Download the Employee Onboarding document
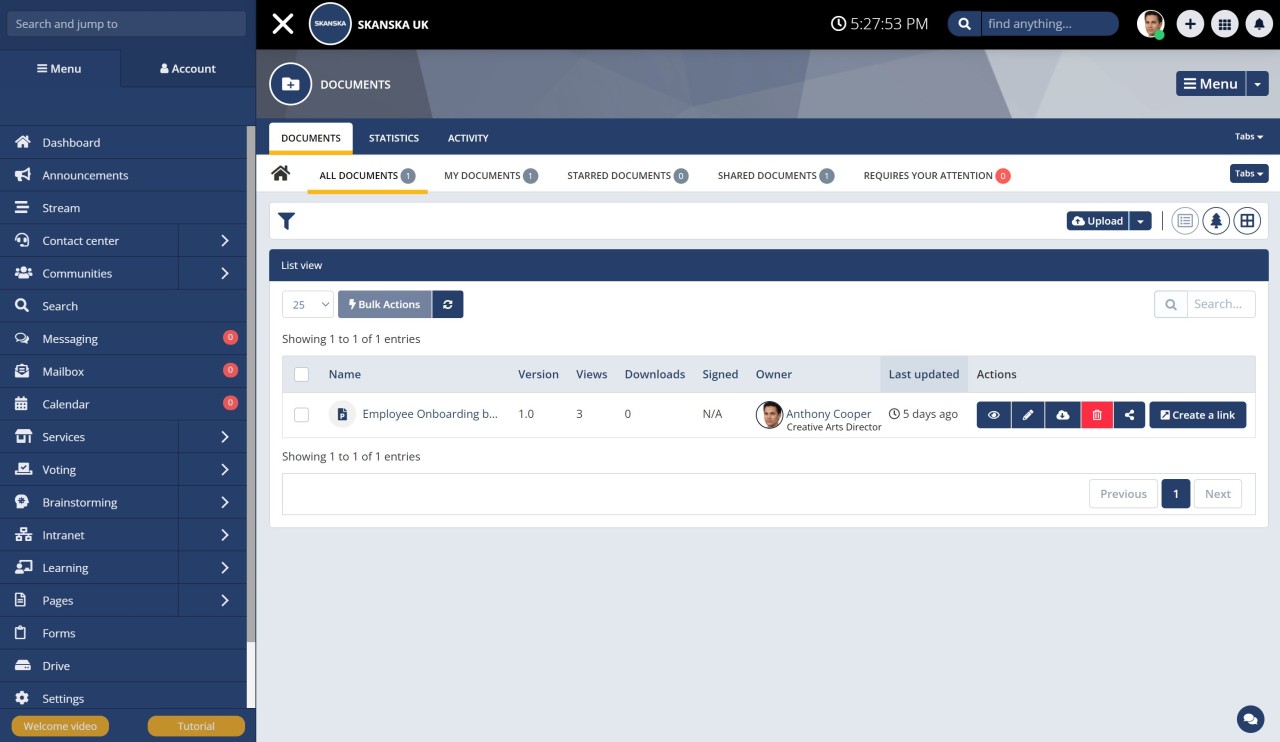This screenshot has width=1280, height=742. pos(1062,415)
